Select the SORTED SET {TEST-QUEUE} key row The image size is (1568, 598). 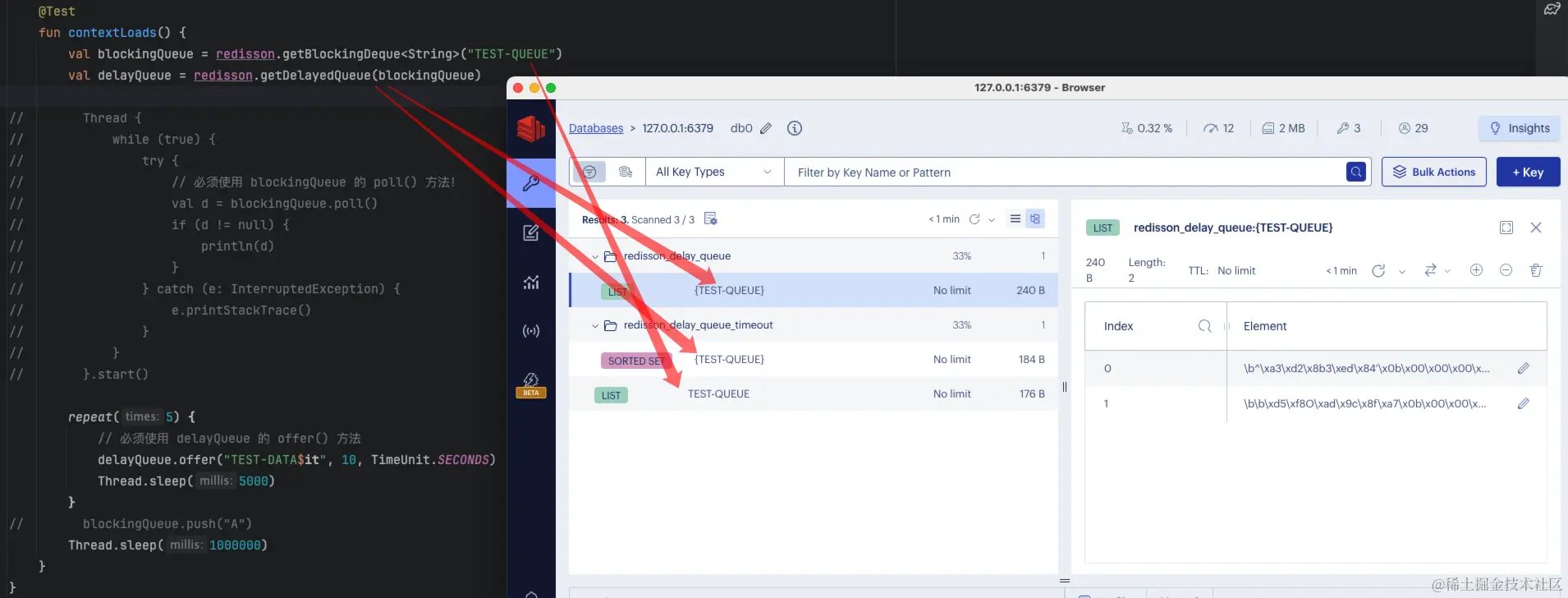tap(814, 360)
